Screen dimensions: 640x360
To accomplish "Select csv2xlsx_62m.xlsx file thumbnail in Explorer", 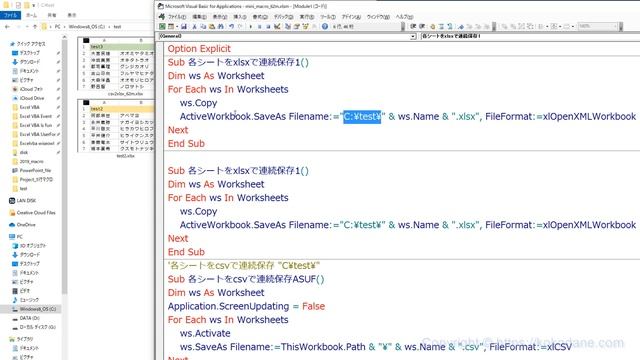I will pyautogui.click(x=116, y=66).
